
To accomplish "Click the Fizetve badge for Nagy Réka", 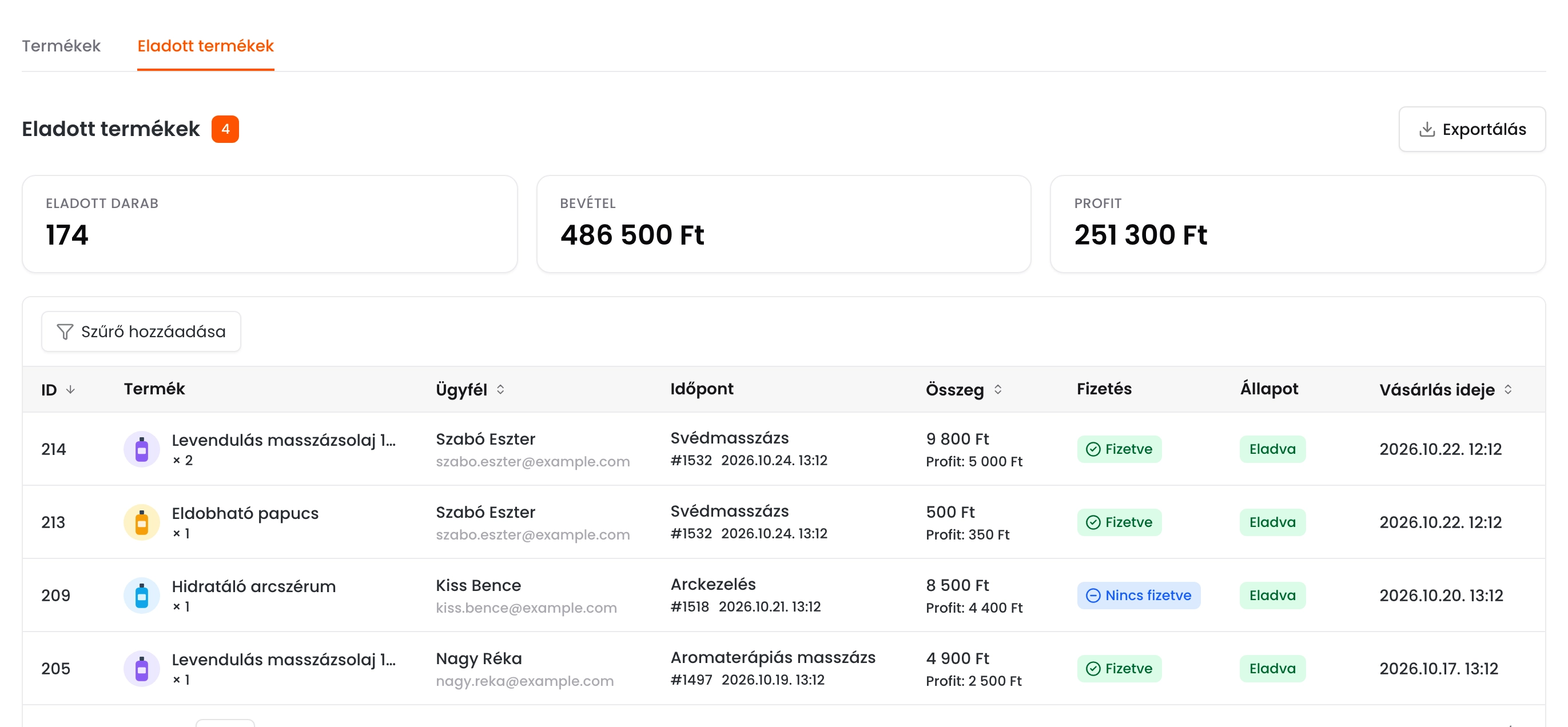I will coord(1119,668).
